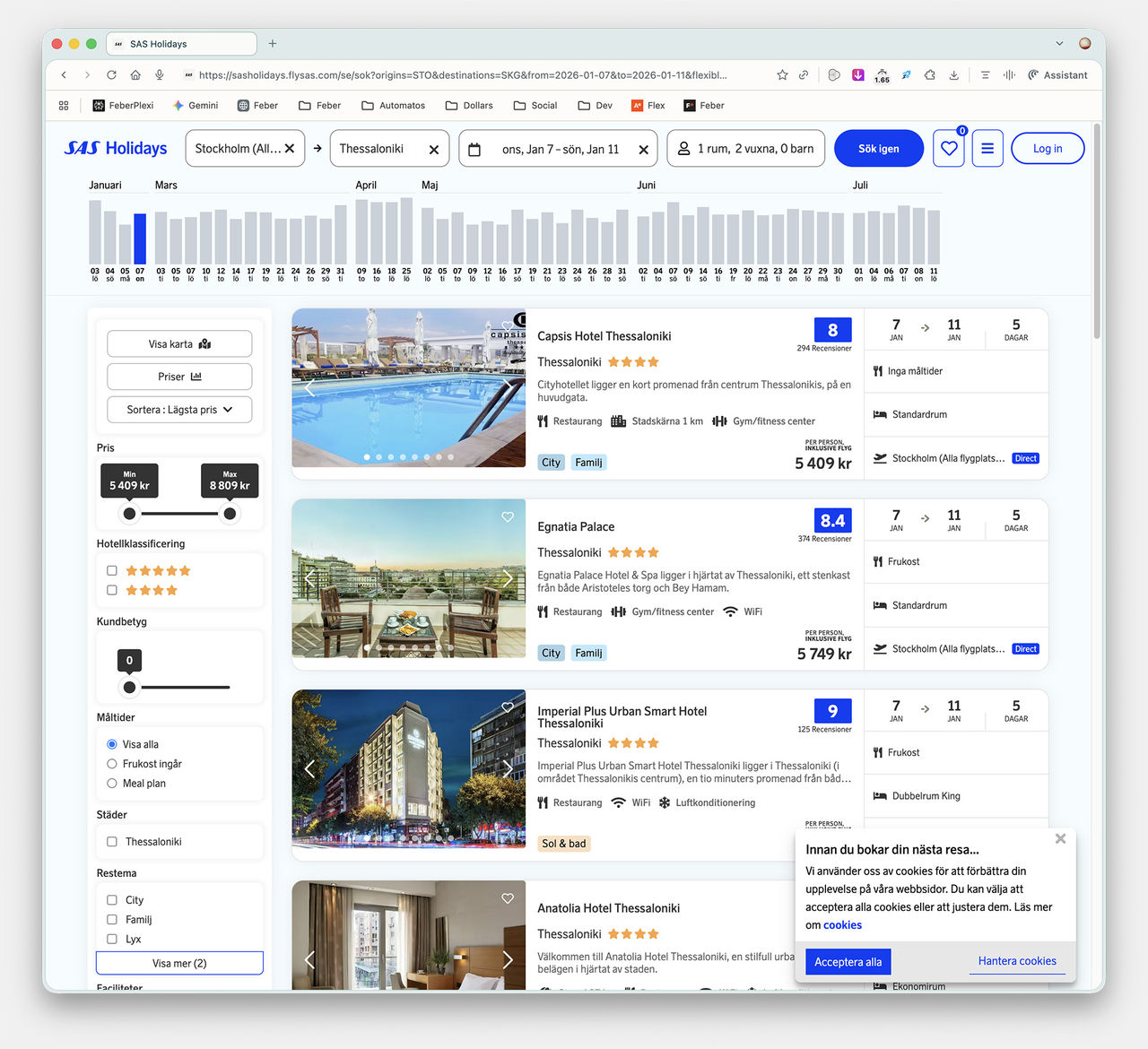Image resolution: width=1148 pixels, height=1049 pixels.
Task: Show next photo of Imperial Plus hotel
Action: click(x=508, y=769)
